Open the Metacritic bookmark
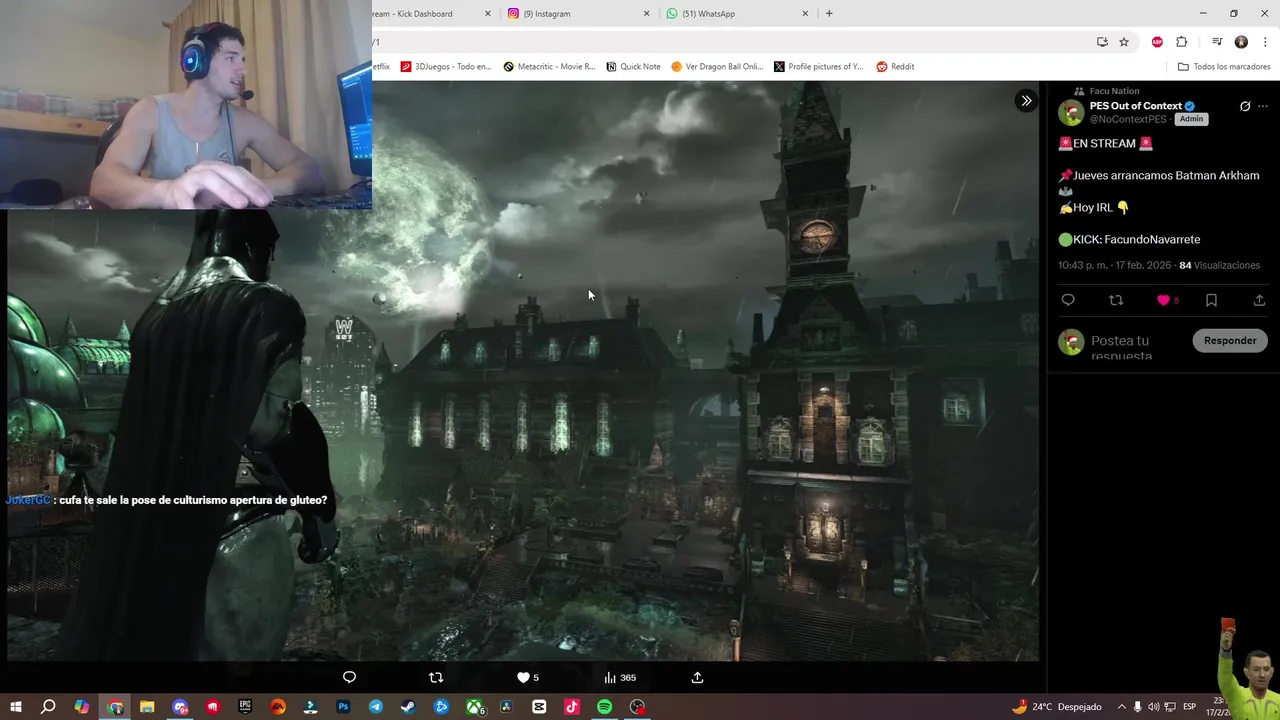Image resolution: width=1280 pixels, height=720 pixels. tap(549, 67)
